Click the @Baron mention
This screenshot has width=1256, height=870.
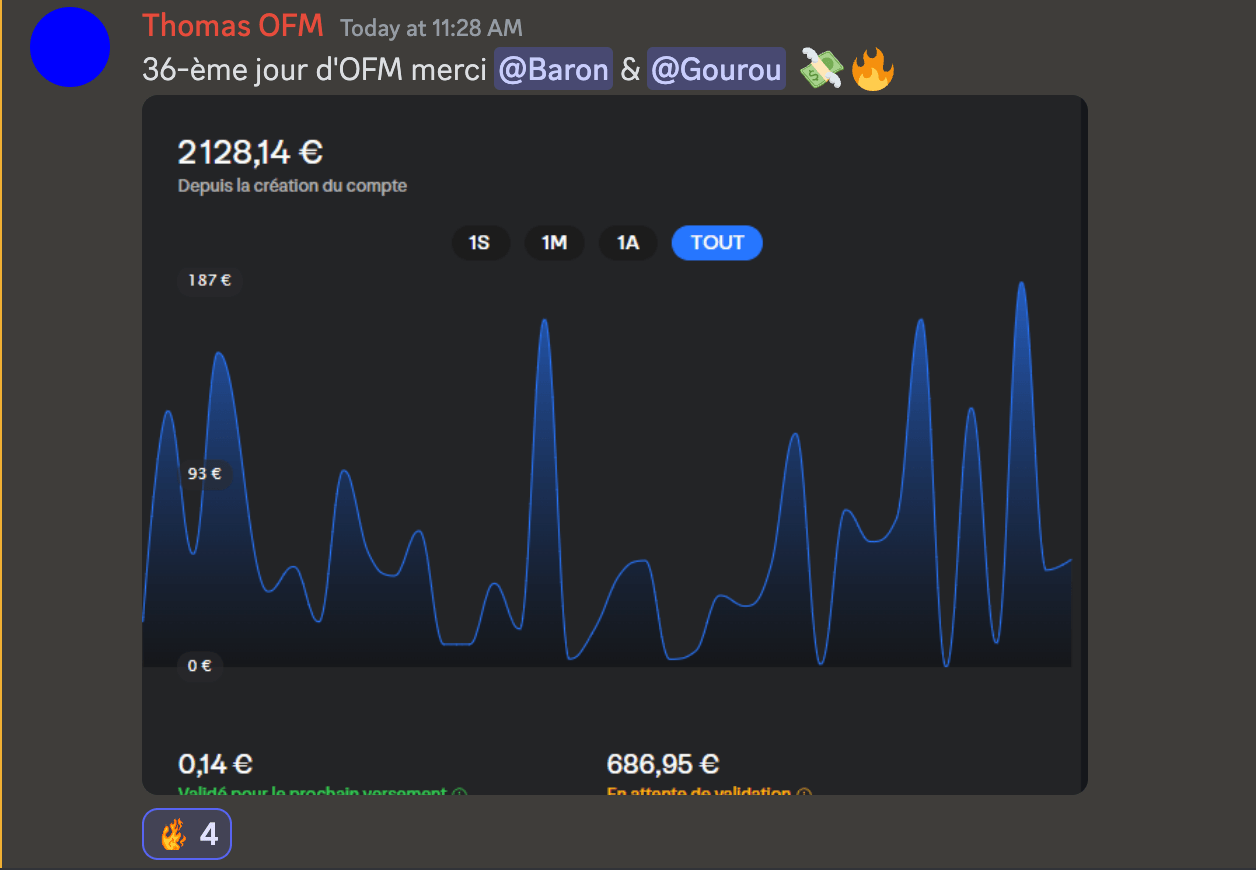pyautogui.click(x=553, y=70)
